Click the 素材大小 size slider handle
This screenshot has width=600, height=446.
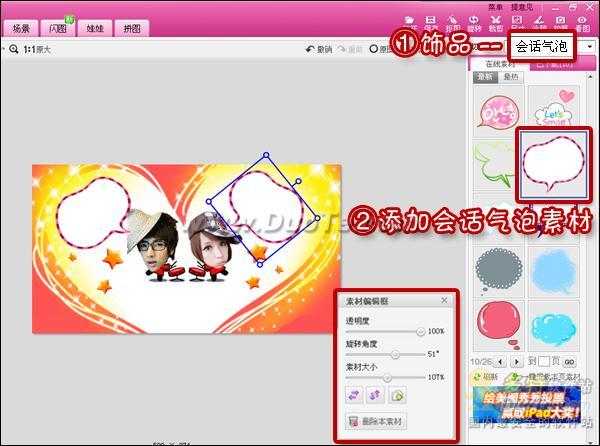click(387, 378)
